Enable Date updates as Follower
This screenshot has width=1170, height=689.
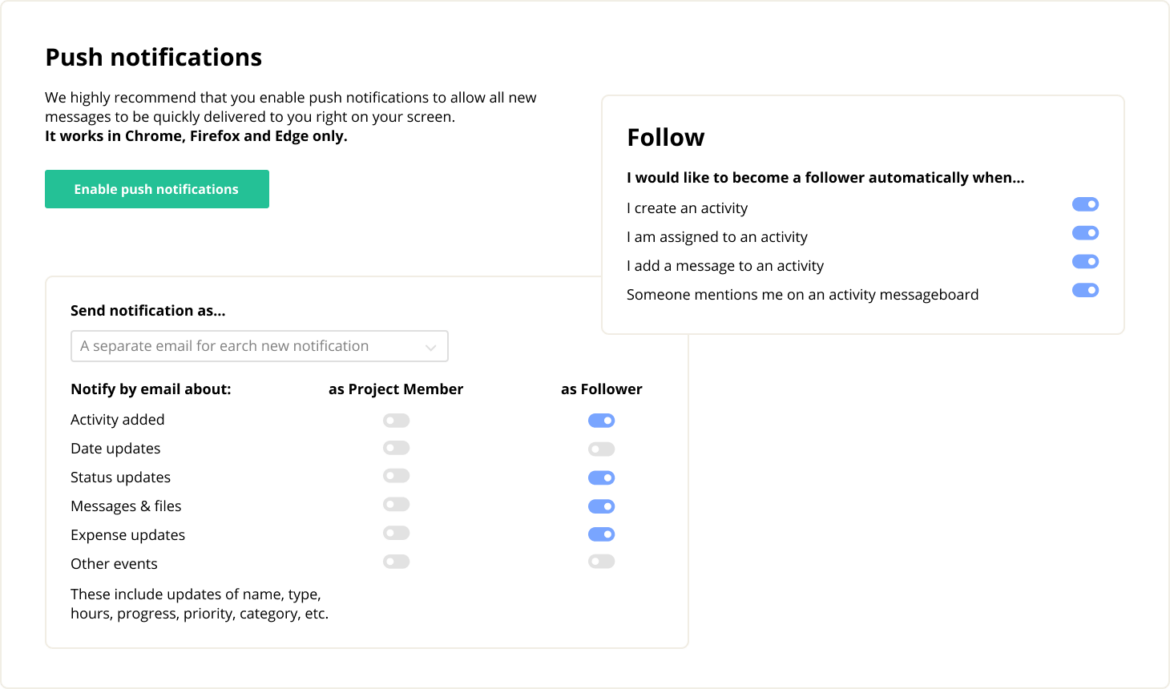pos(601,449)
